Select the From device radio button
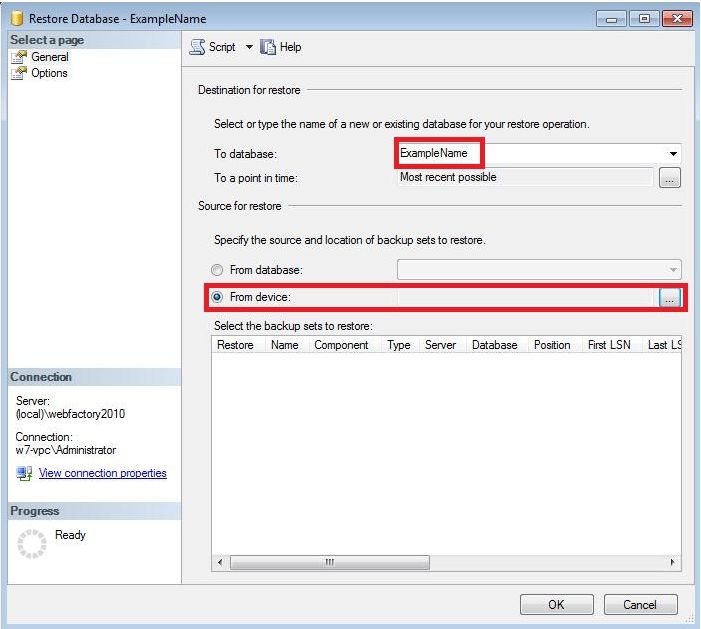The image size is (701, 629). [x=217, y=297]
